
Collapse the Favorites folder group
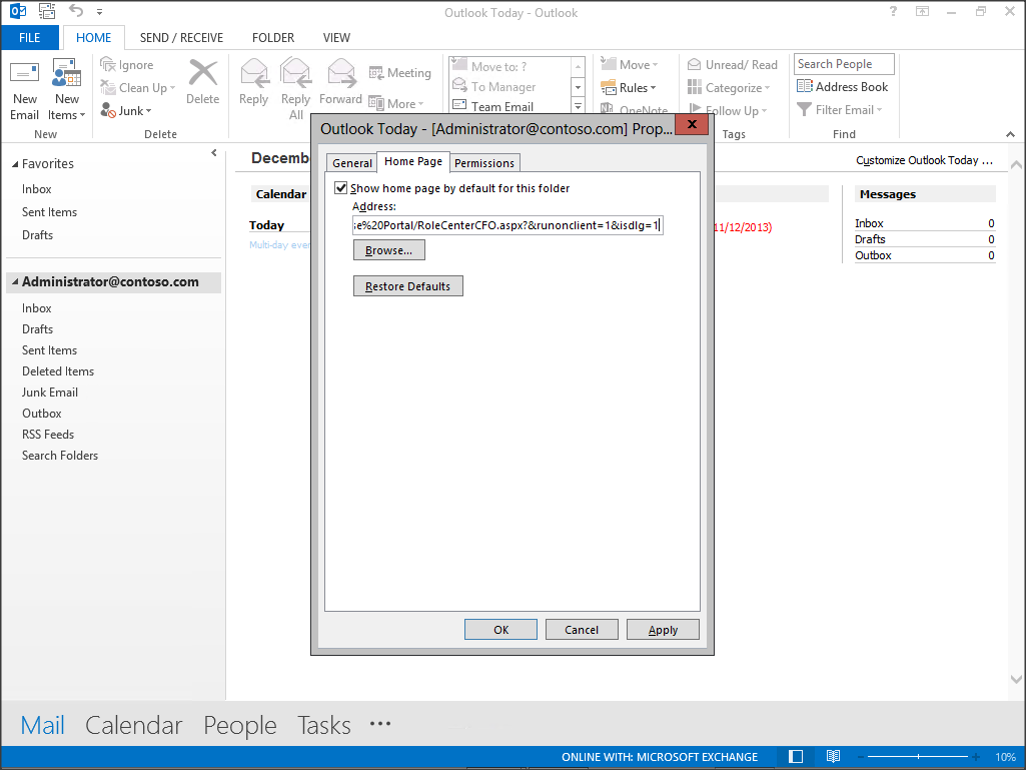click(x=15, y=164)
